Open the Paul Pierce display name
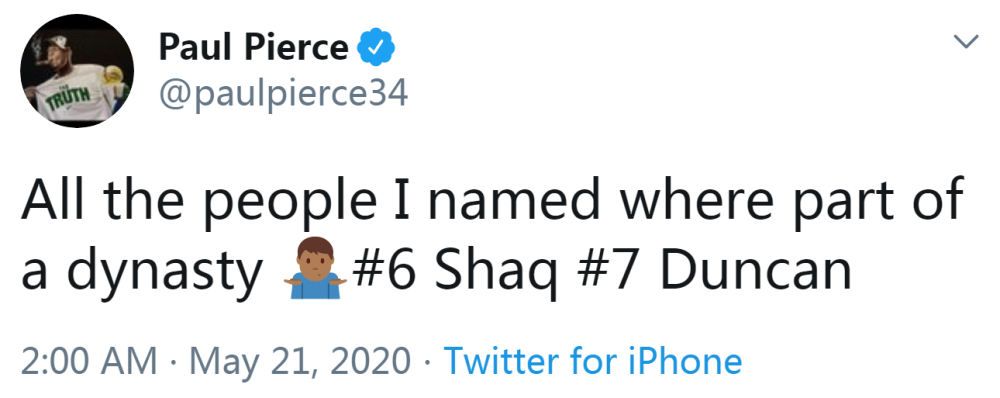This screenshot has width=1000, height=398. click(x=253, y=47)
